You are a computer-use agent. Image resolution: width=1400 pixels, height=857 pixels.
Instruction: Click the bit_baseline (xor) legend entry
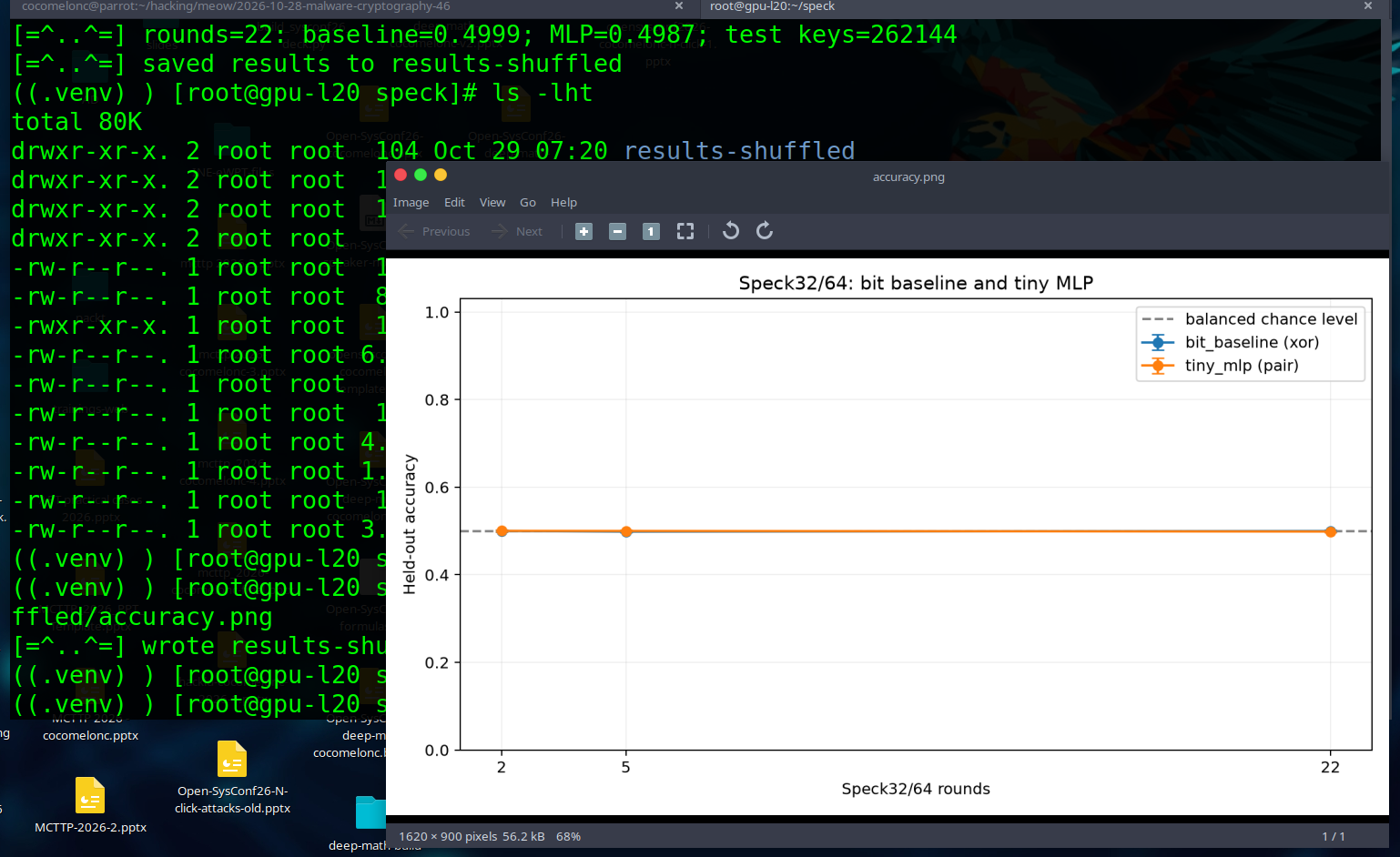click(x=1230, y=342)
